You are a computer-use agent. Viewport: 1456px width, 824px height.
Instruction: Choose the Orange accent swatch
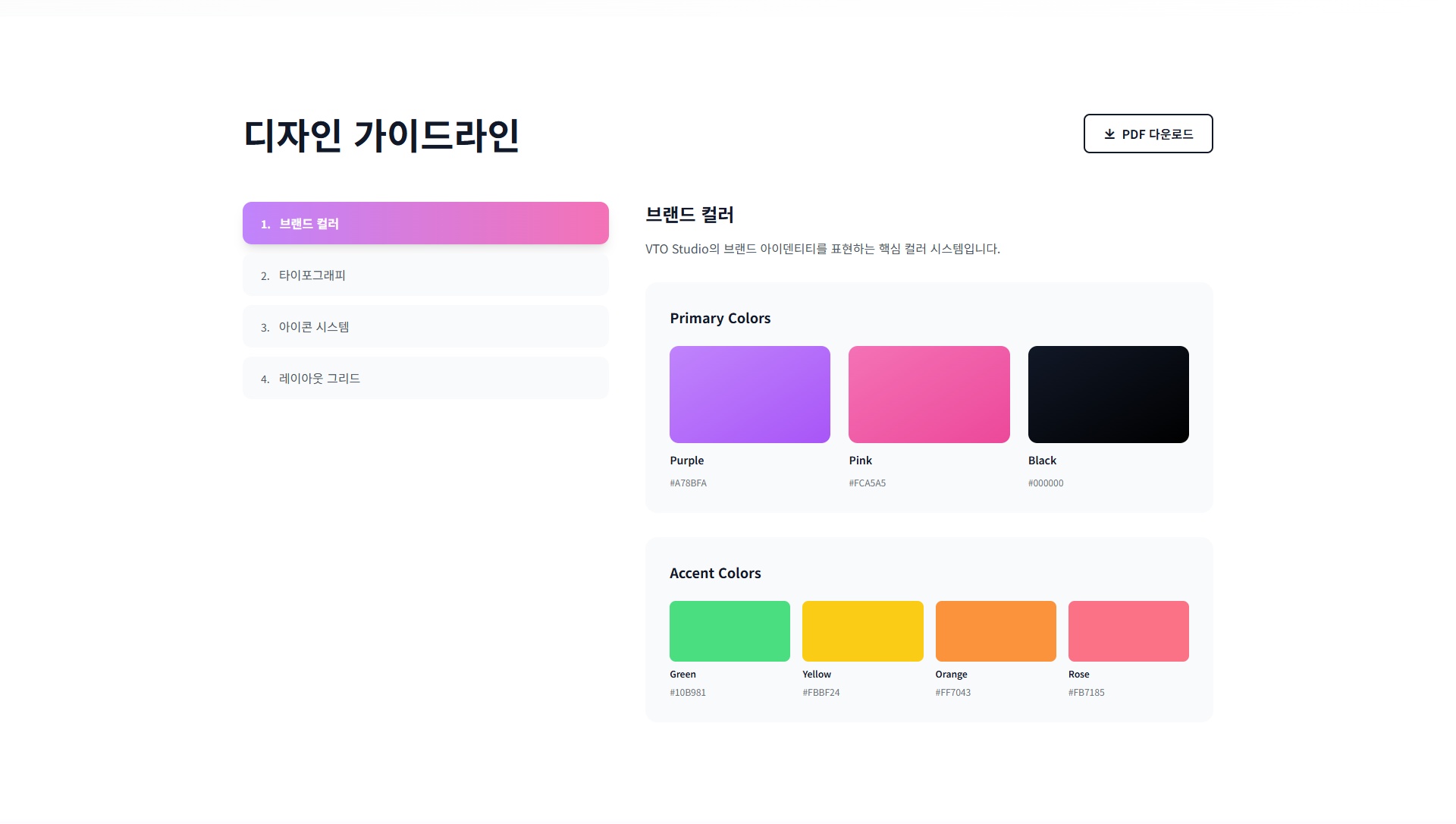[996, 631]
